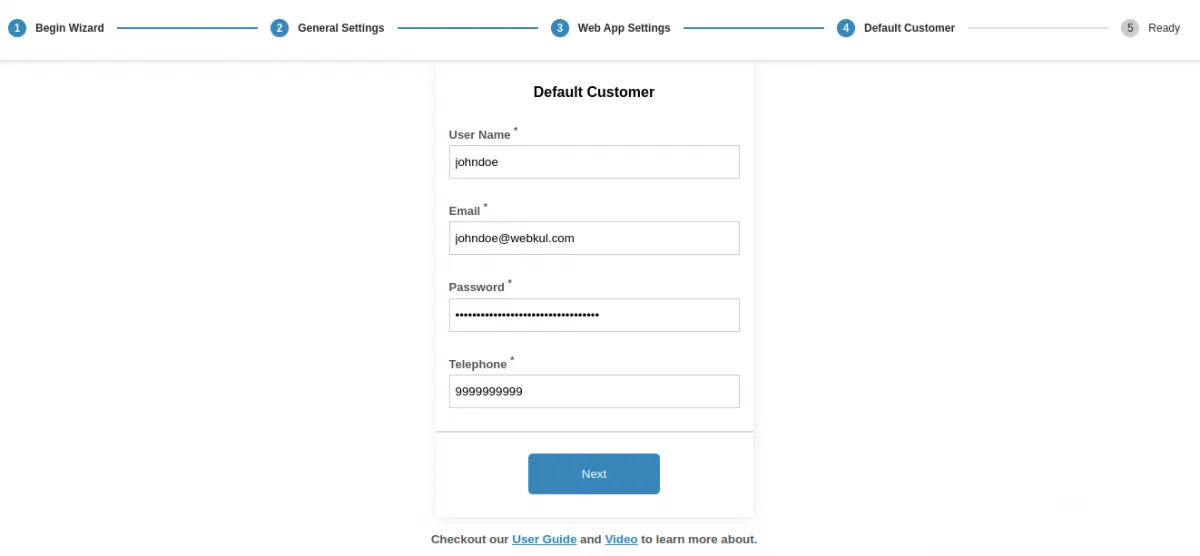1200x556 pixels.
Task: Open General Settings step label
Action: coord(341,28)
